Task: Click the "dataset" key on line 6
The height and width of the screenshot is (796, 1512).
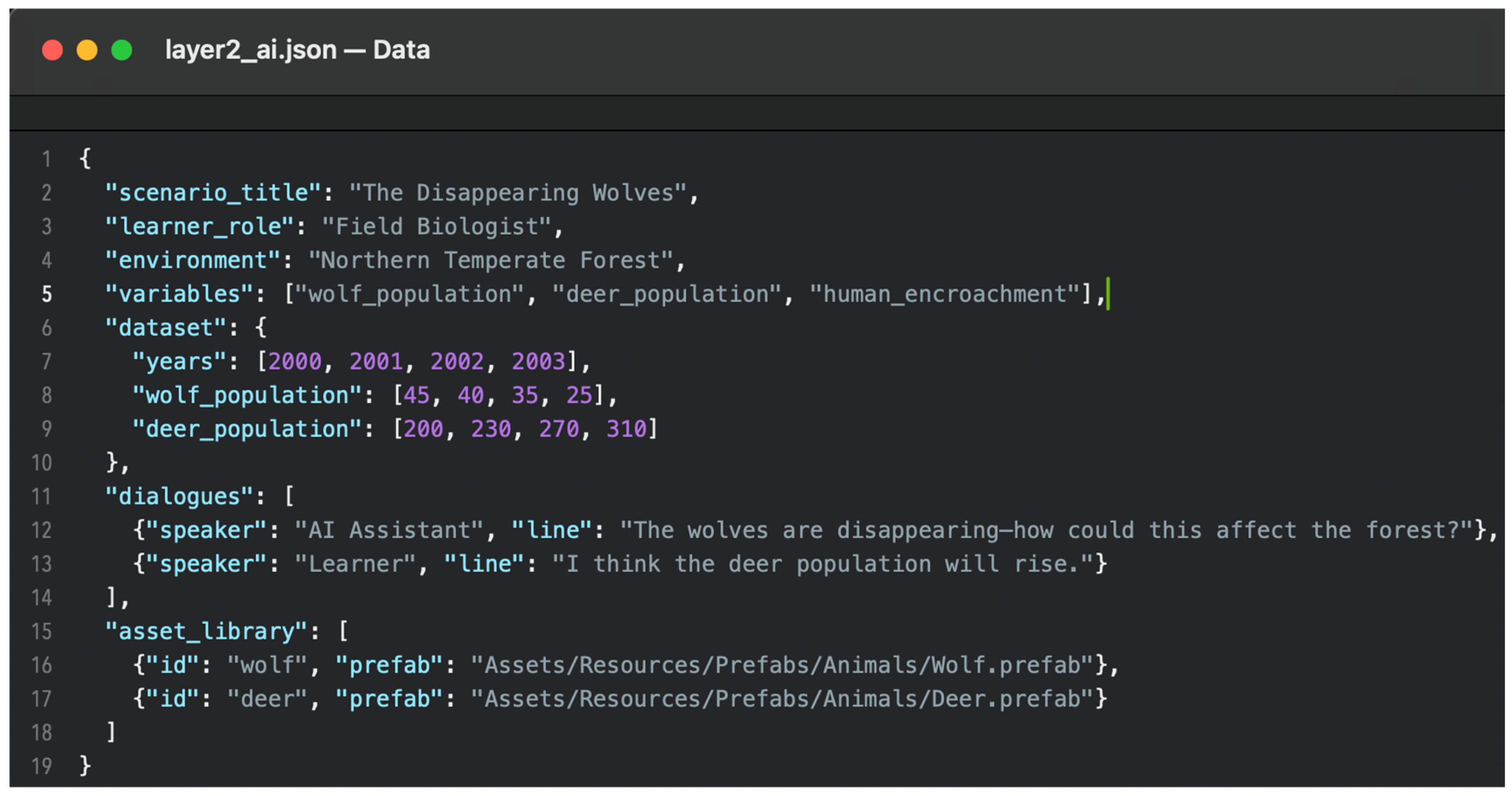Action: [165, 328]
